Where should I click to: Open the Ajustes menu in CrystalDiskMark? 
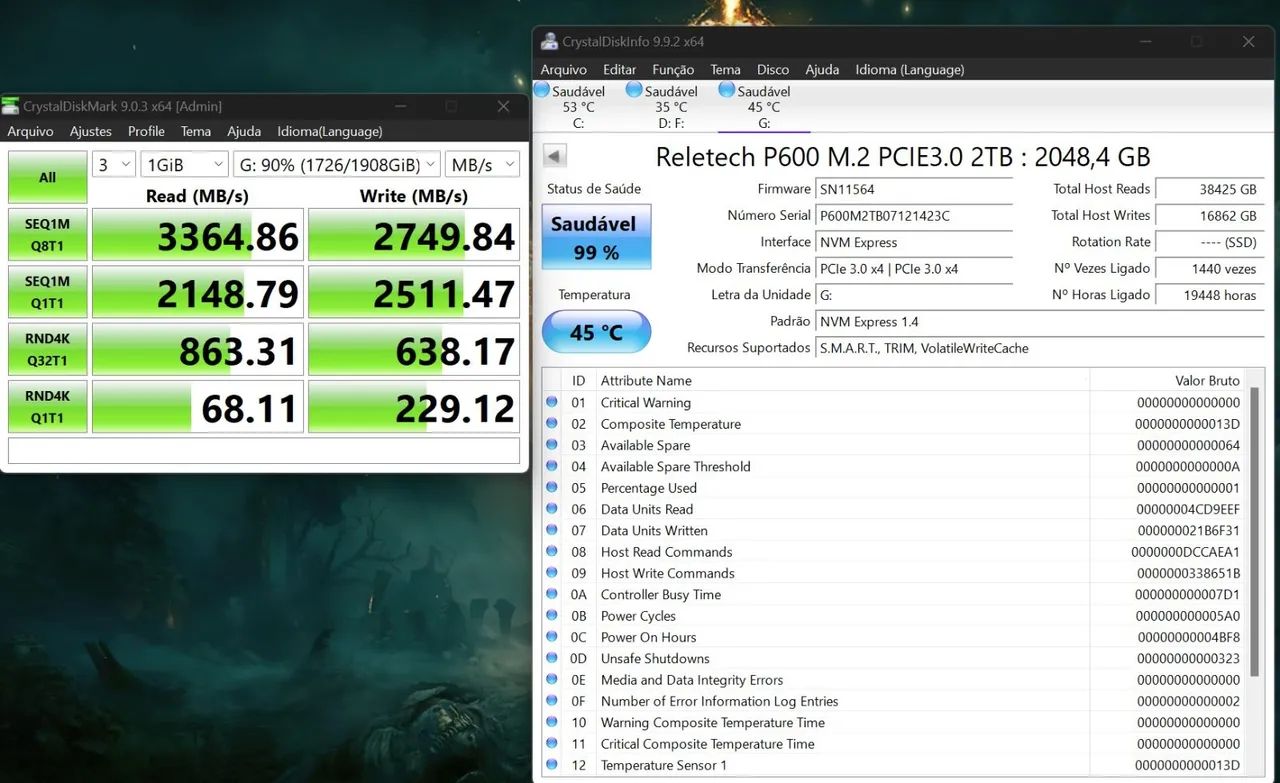click(x=91, y=131)
